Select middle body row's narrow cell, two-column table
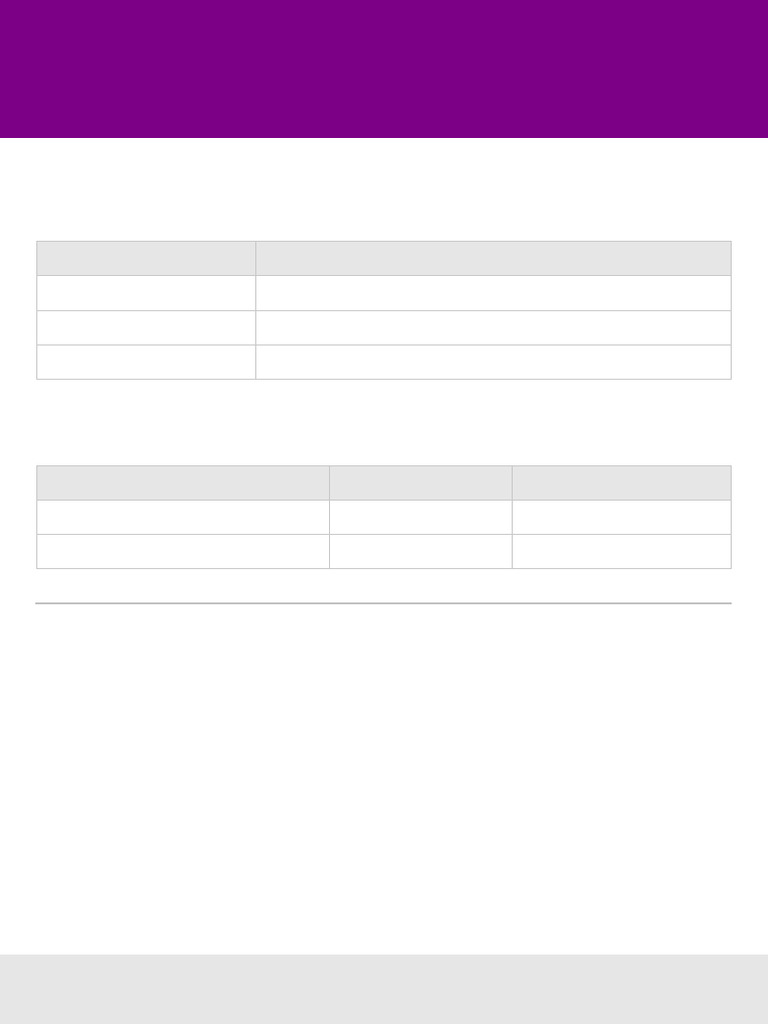Image resolution: width=768 pixels, height=1024 pixels. click(x=146, y=328)
